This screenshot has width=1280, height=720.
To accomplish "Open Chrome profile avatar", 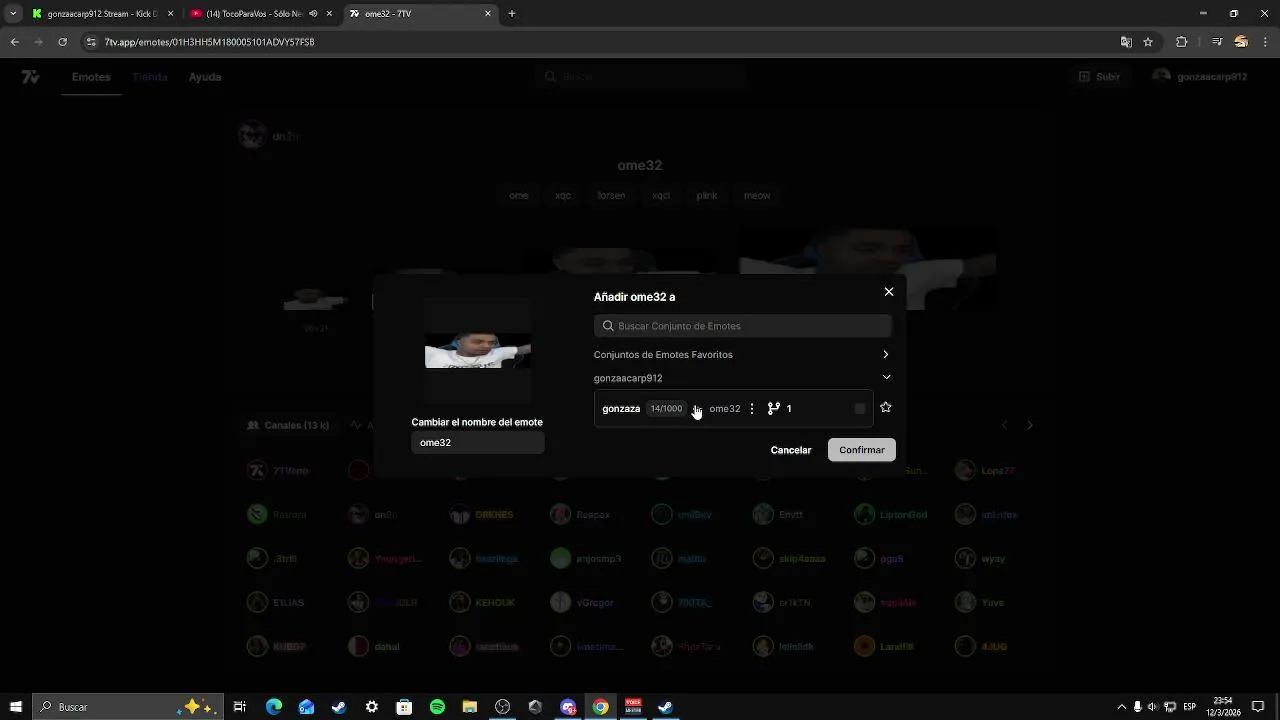I will [x=1241, y=42].
